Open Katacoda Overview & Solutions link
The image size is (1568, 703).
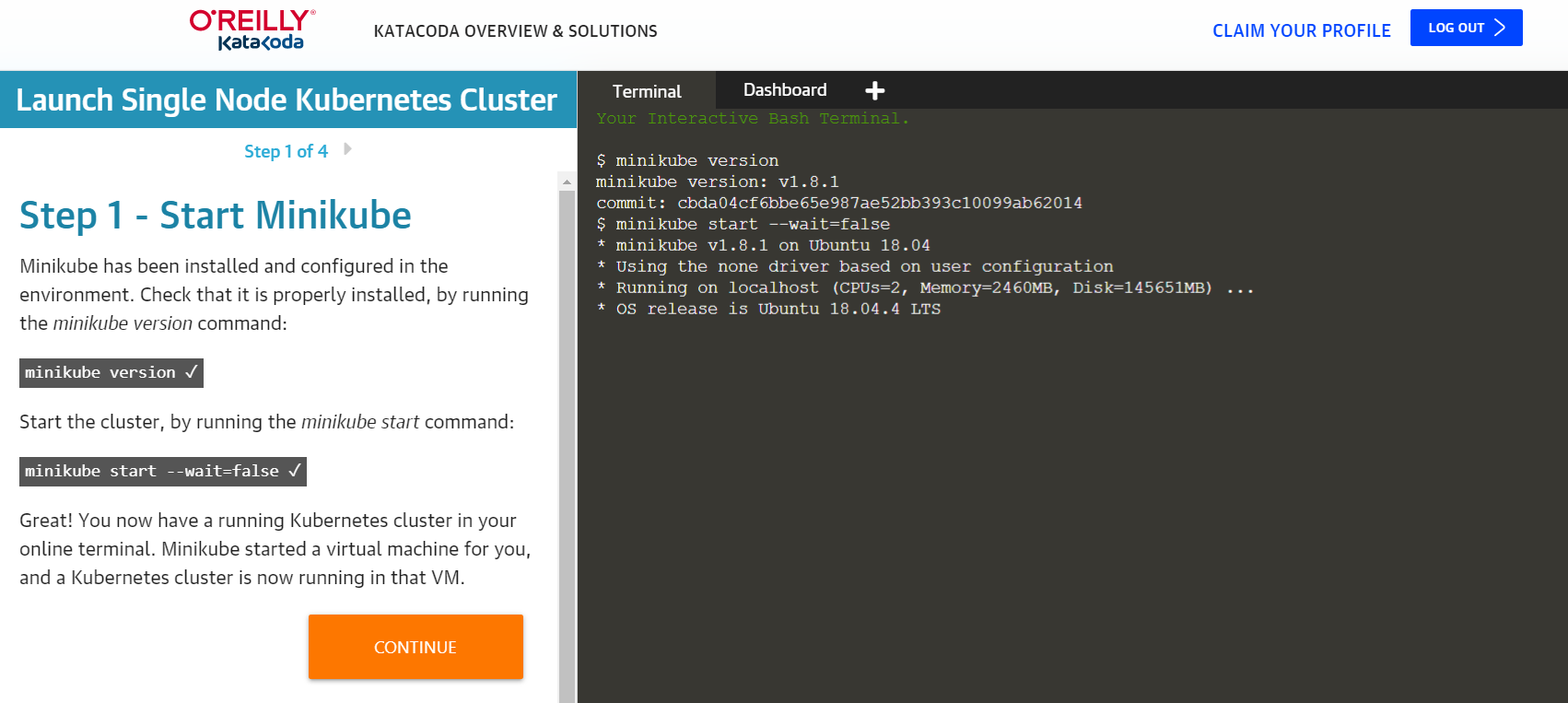516,31
